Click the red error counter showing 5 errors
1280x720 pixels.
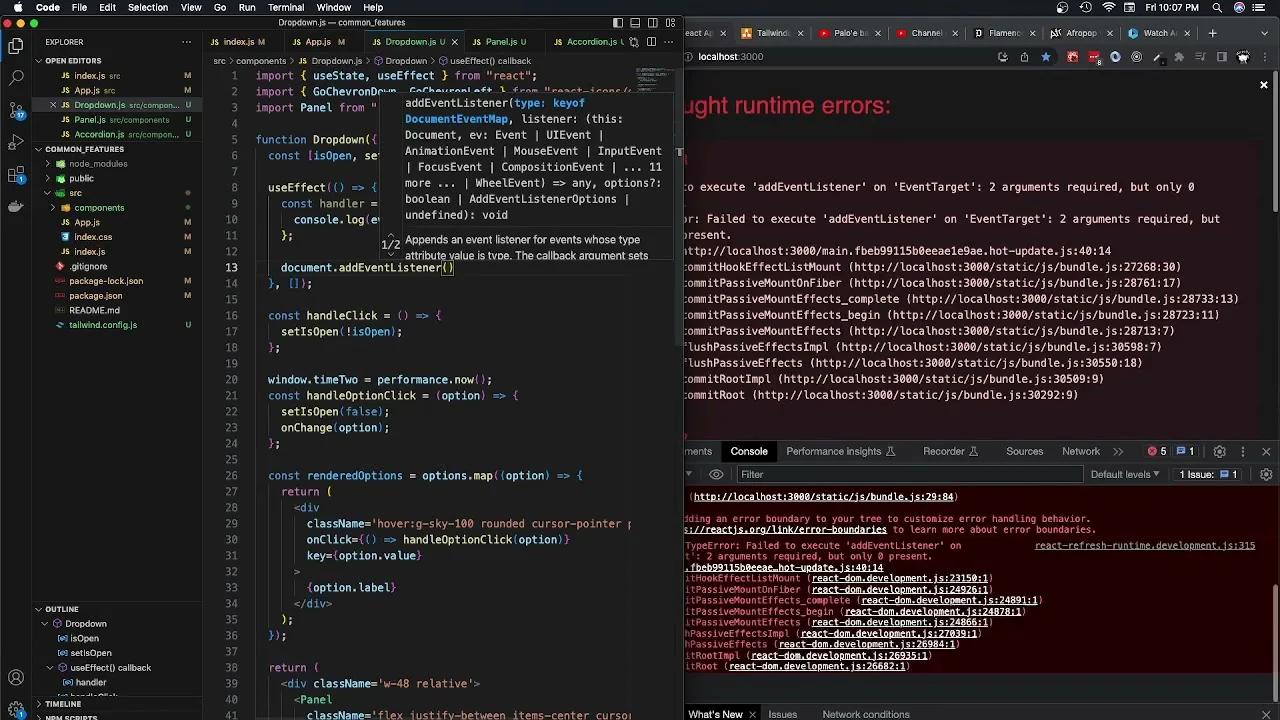(x=1158, y=451)
